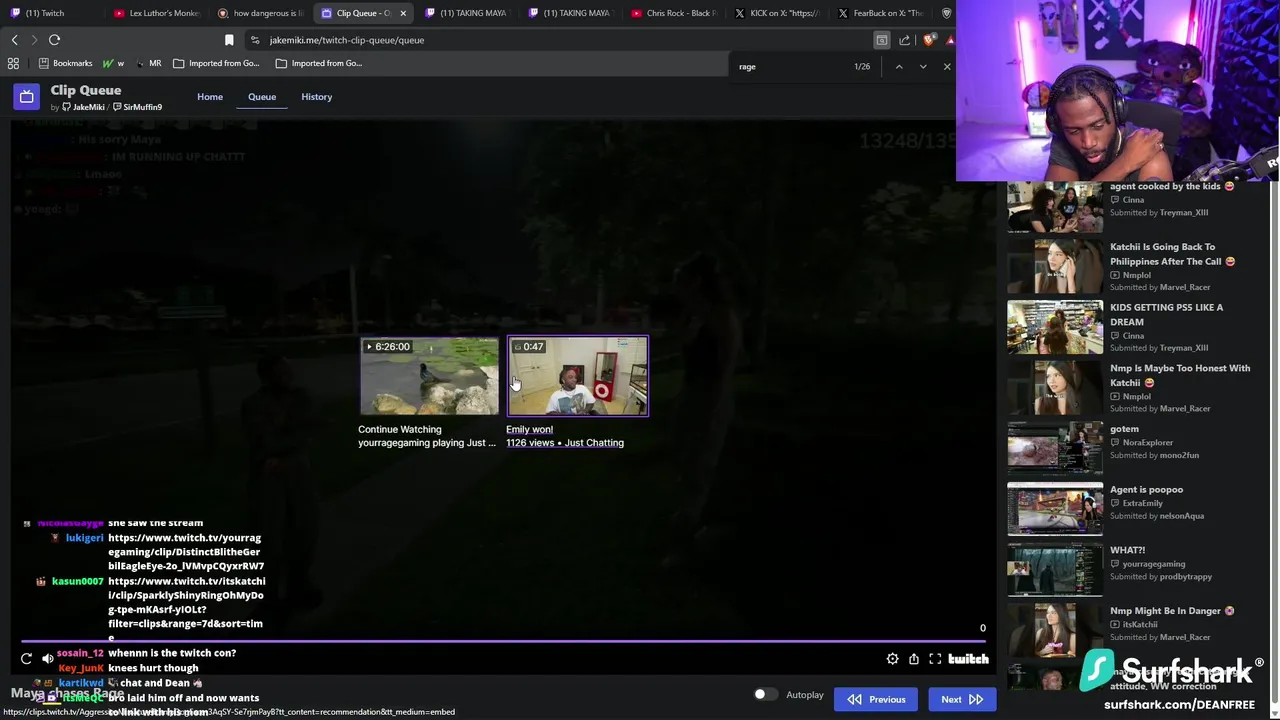Click the reader/screenshot icon in address bar
Viewport: 1280px width, 720px height.
point(881,40)
